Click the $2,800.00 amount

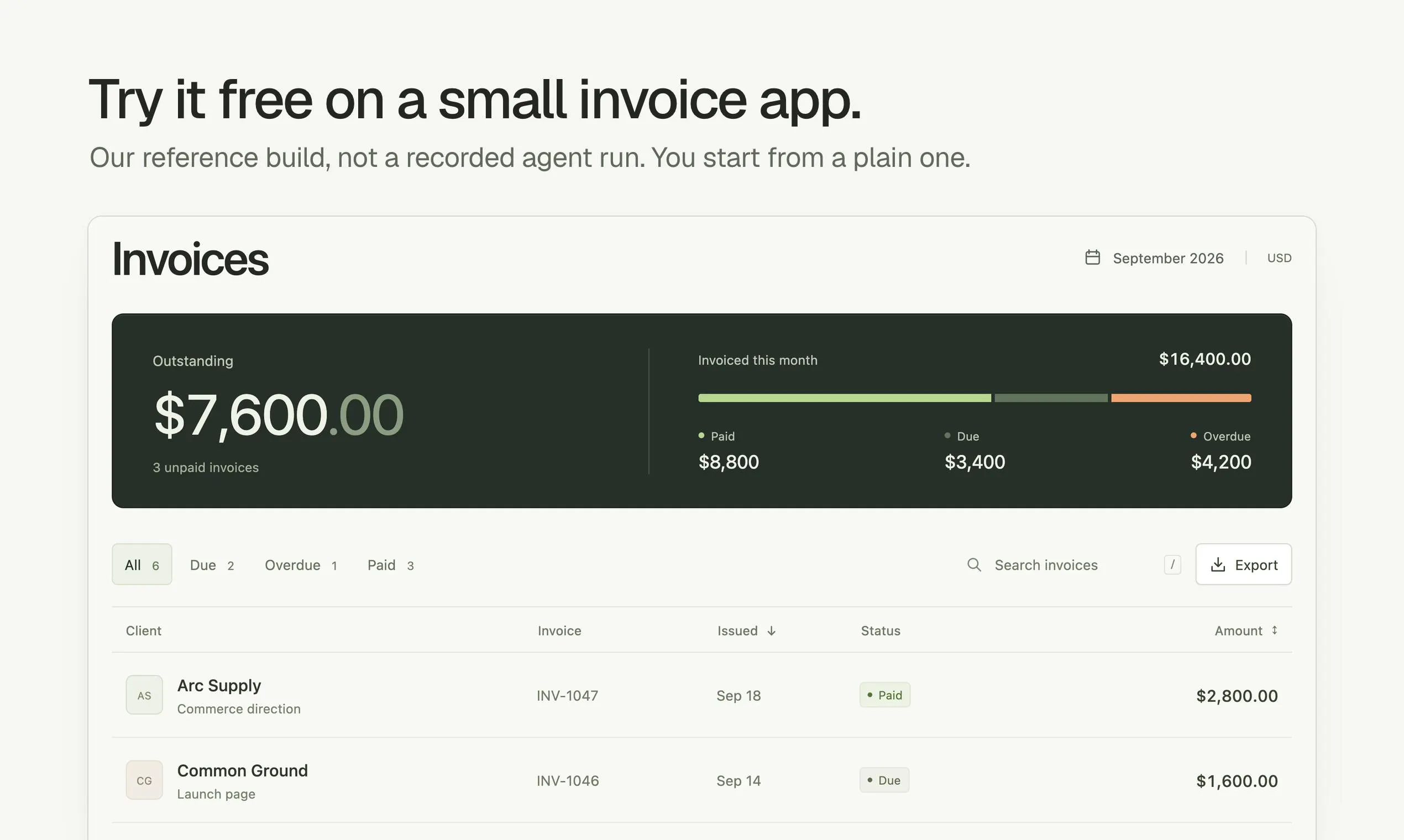tap(1237, 696)
